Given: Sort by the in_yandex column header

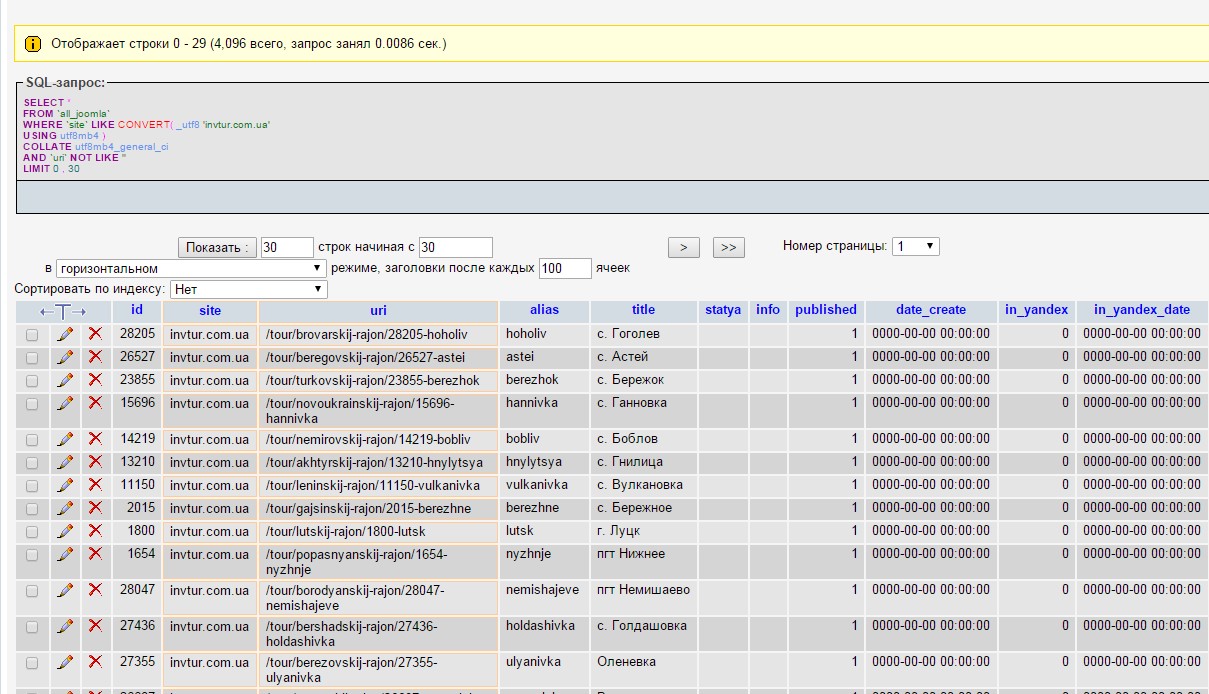Looking at the screenshot, I should (x=1037, y=310).
